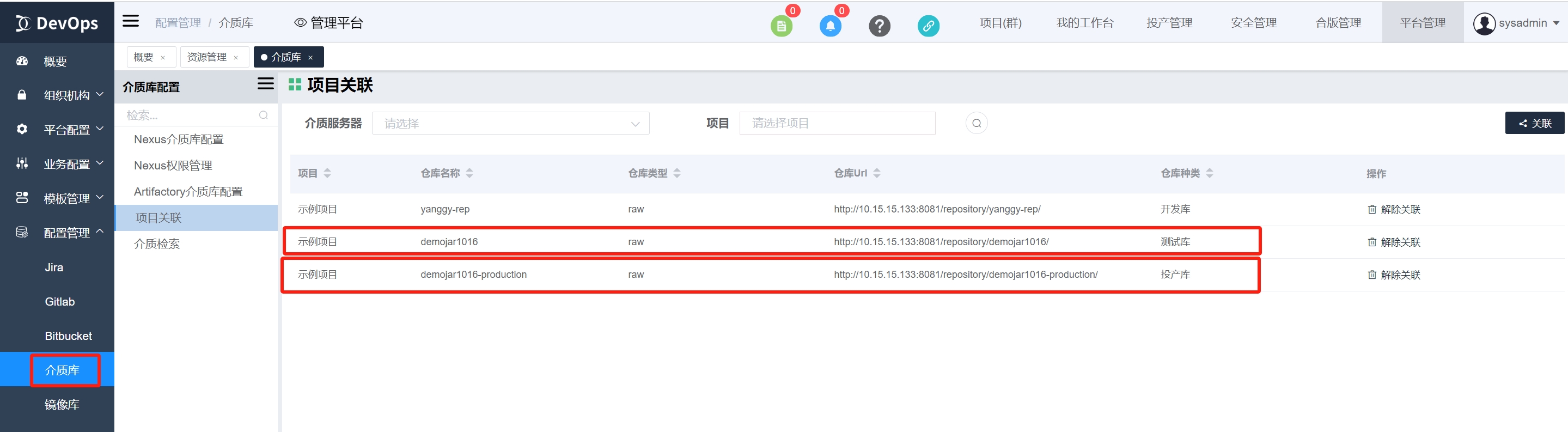The height and width of the screenshot is (432, 1568).
Task: Sort the table by 仓库种类 column
Action: tap(1210, 173)
